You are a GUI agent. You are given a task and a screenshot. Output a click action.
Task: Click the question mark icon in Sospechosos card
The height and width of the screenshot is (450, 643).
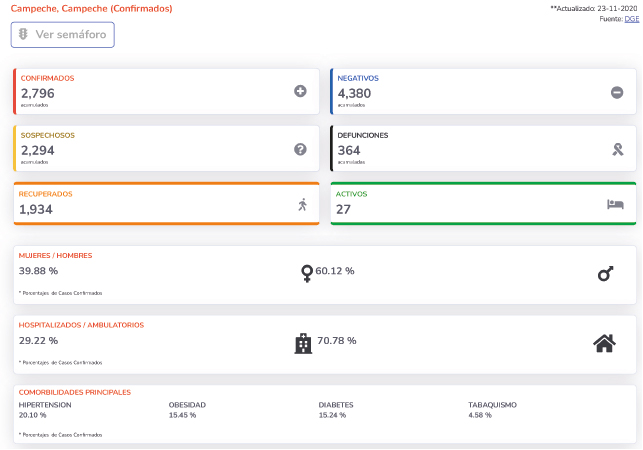click(300, 149)
